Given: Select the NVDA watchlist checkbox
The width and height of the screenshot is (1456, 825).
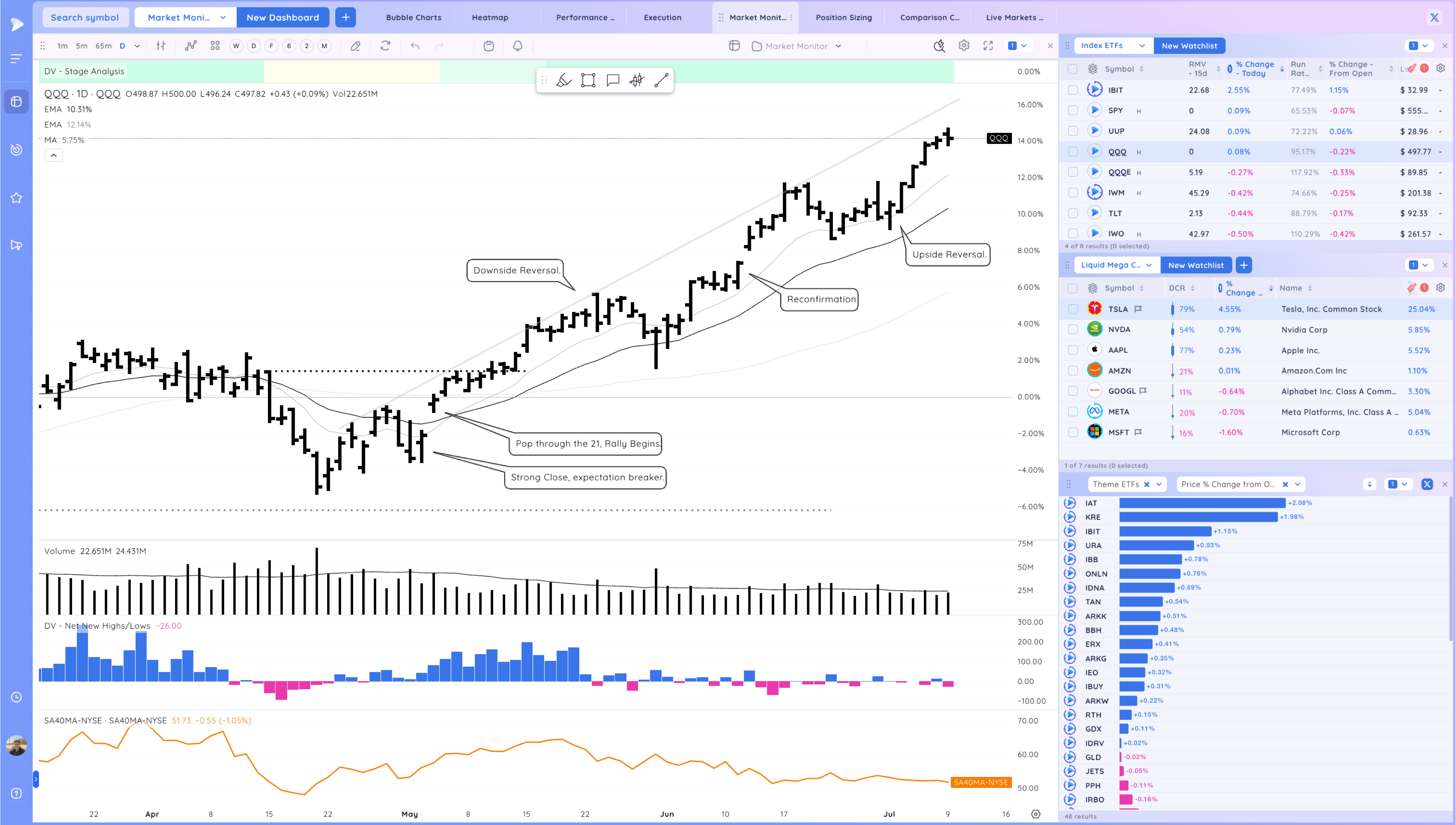Looking at the screenshot, I should (x=1073, y=330).
